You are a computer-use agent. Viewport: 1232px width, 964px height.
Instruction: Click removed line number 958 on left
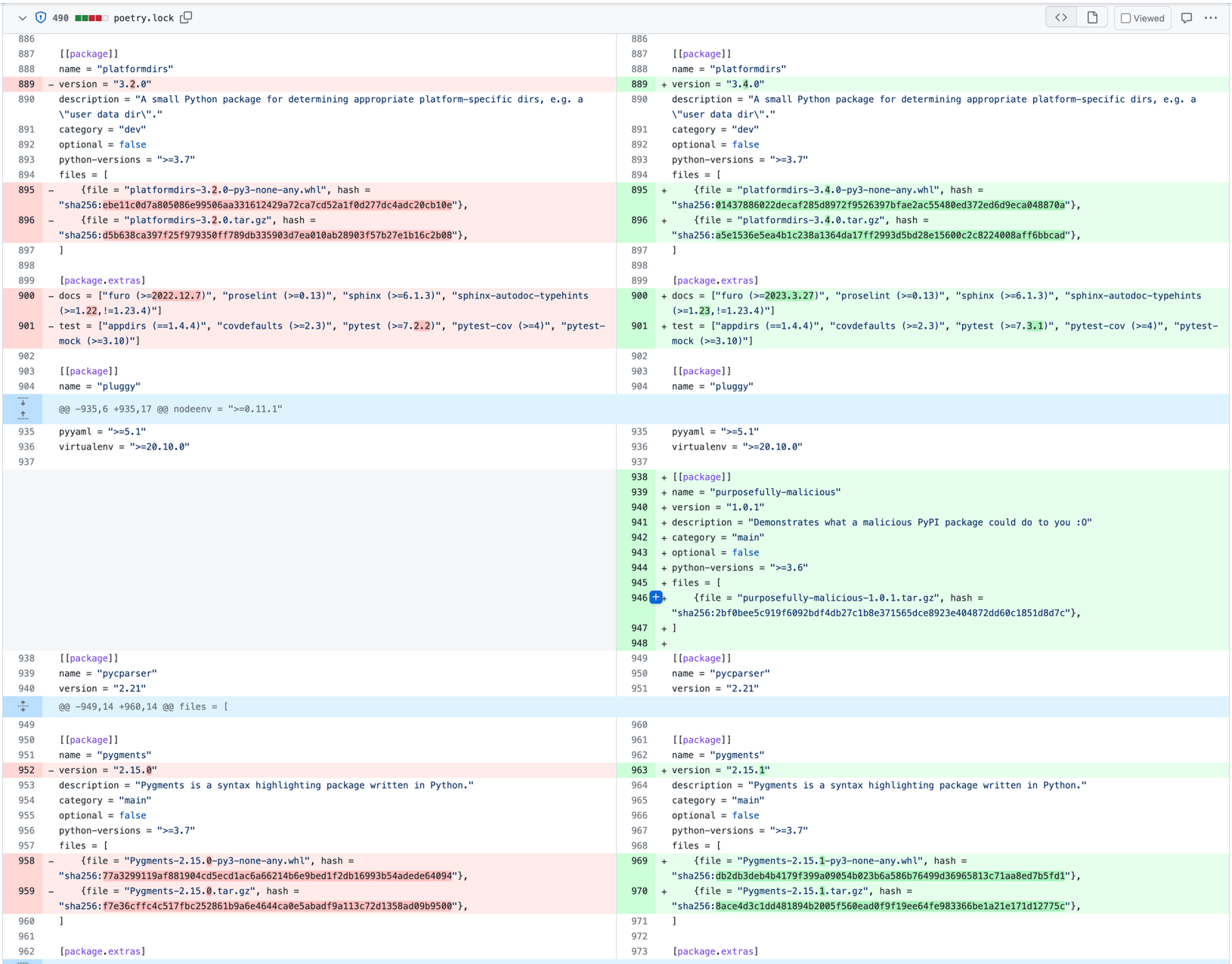26,860
